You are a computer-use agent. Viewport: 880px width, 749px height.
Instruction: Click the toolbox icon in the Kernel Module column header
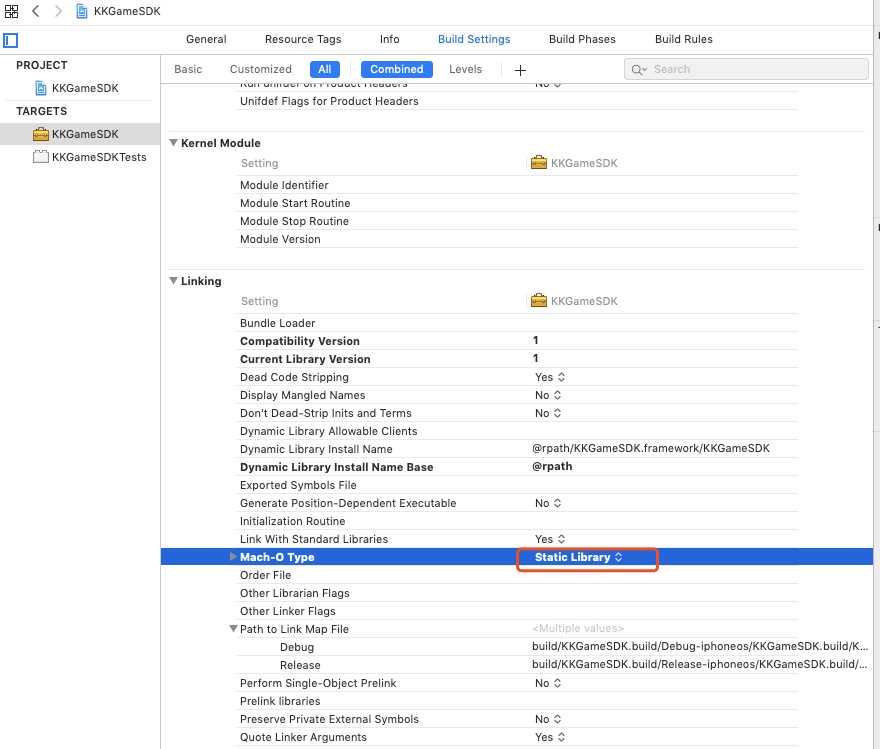click(x=539, y=163)
